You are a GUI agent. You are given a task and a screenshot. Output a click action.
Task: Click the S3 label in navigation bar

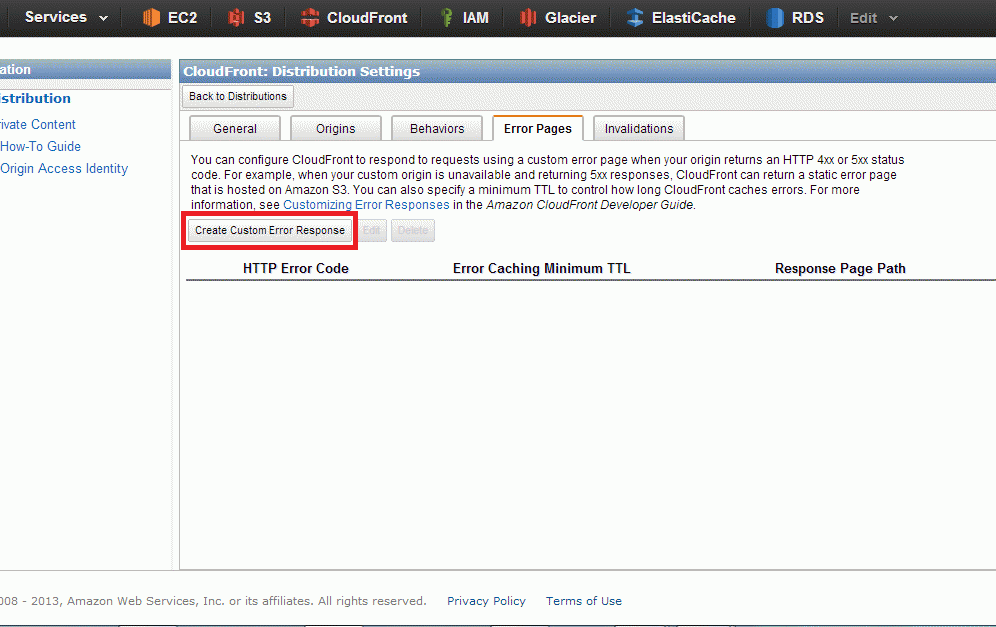[262, 18]
